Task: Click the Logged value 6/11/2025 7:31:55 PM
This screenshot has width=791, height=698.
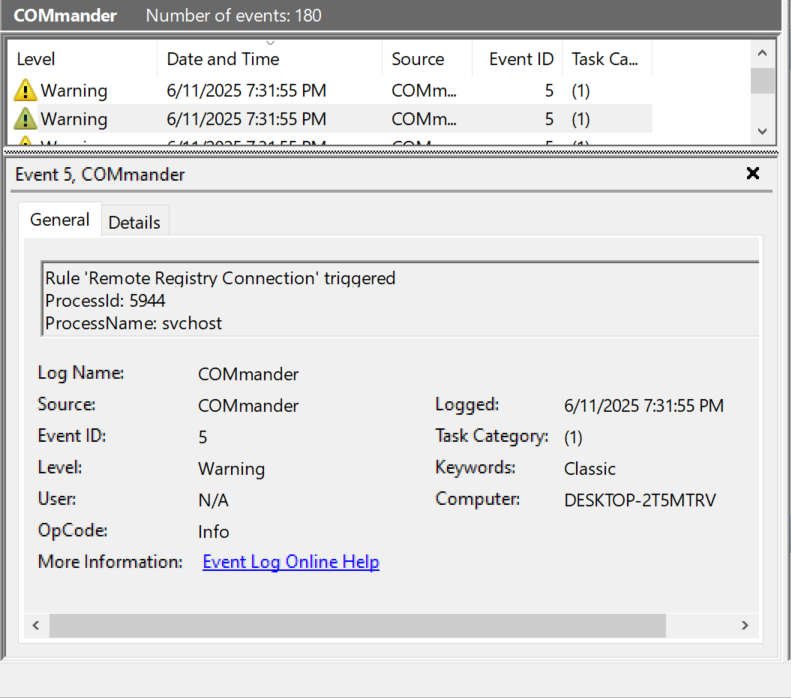Action: click(x=644, y=405)
